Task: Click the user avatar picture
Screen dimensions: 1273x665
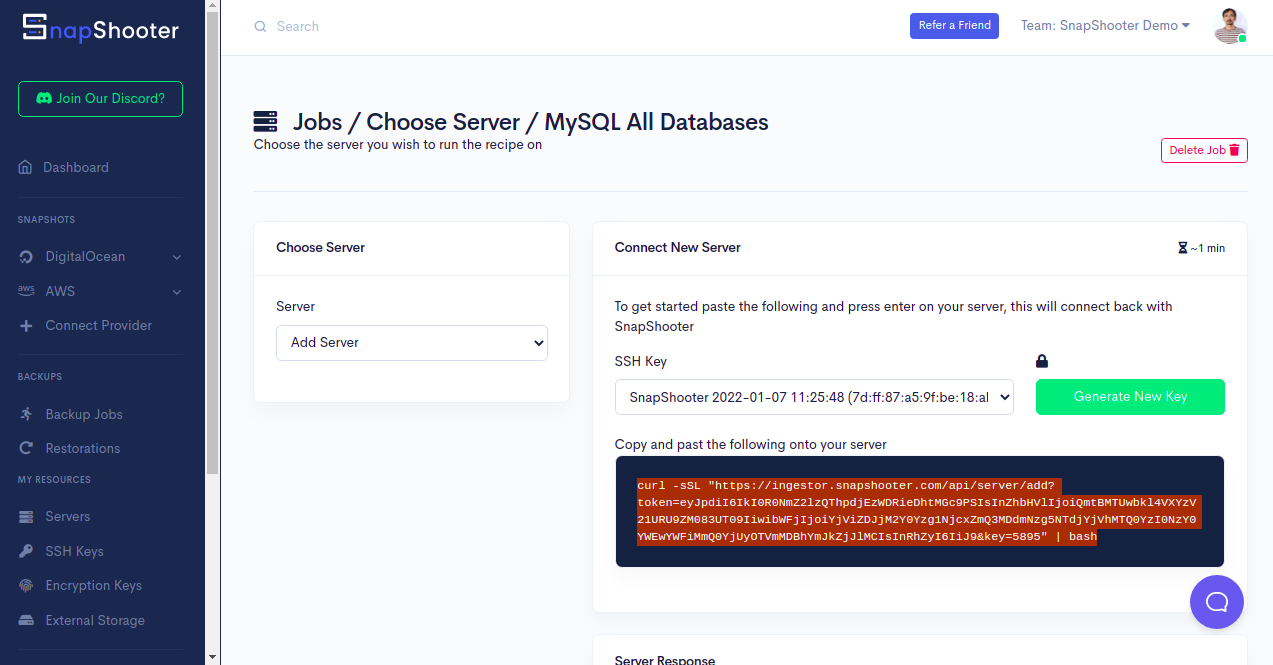Action: (x=1230, y=26)
